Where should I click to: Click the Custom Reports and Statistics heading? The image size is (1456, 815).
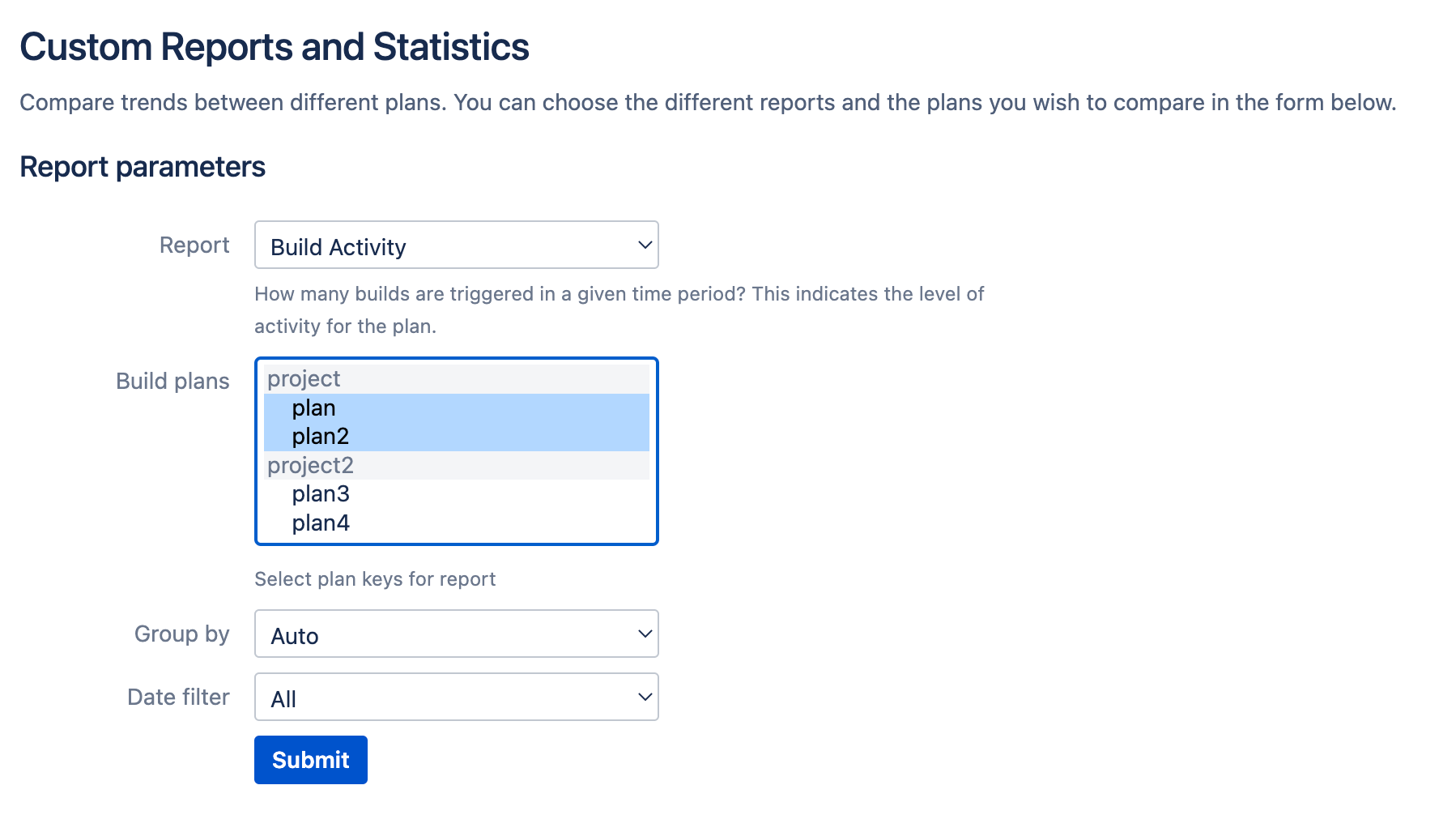click(275, 47)
